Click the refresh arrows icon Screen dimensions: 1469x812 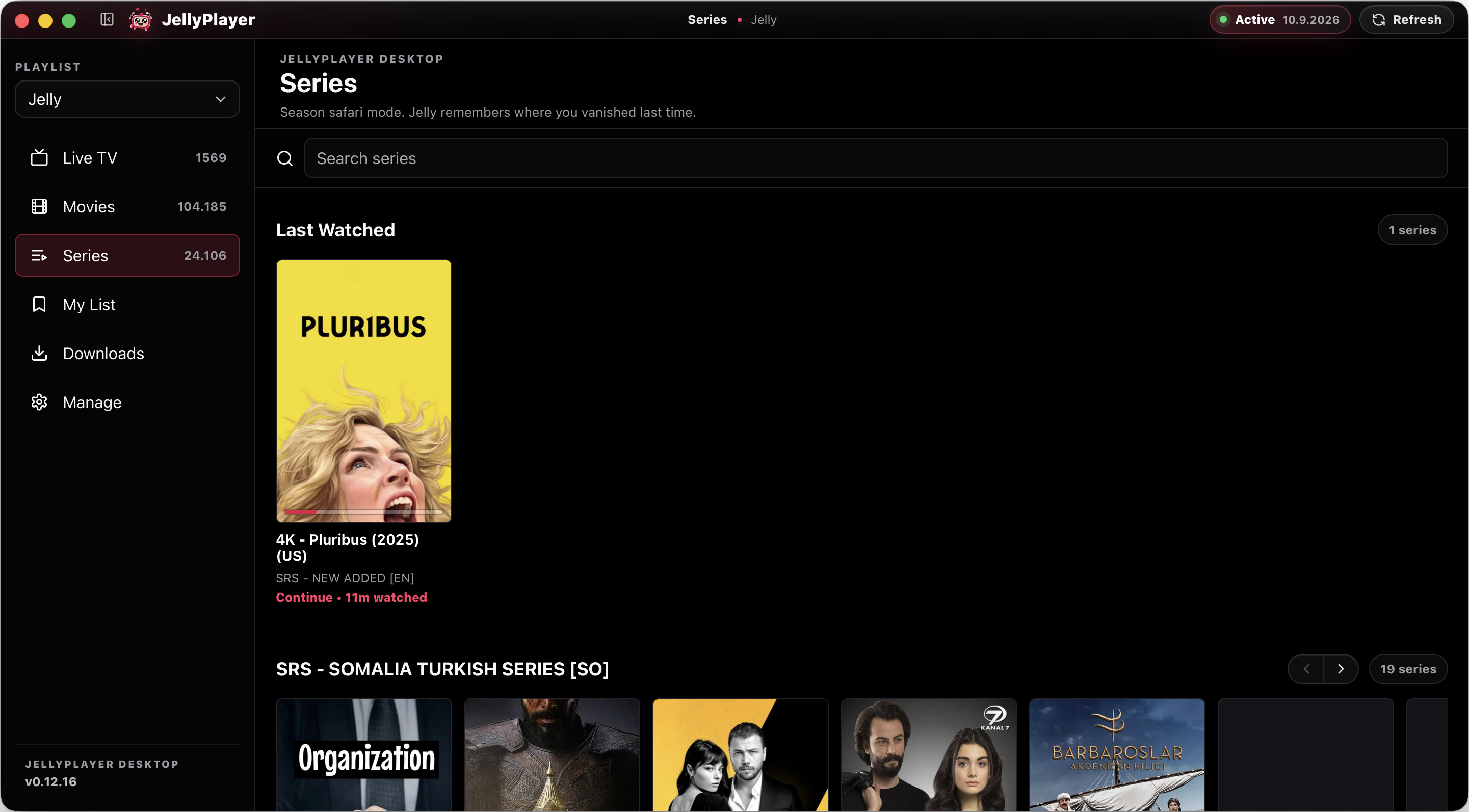pyautogui.click(x=1378, y=20)
